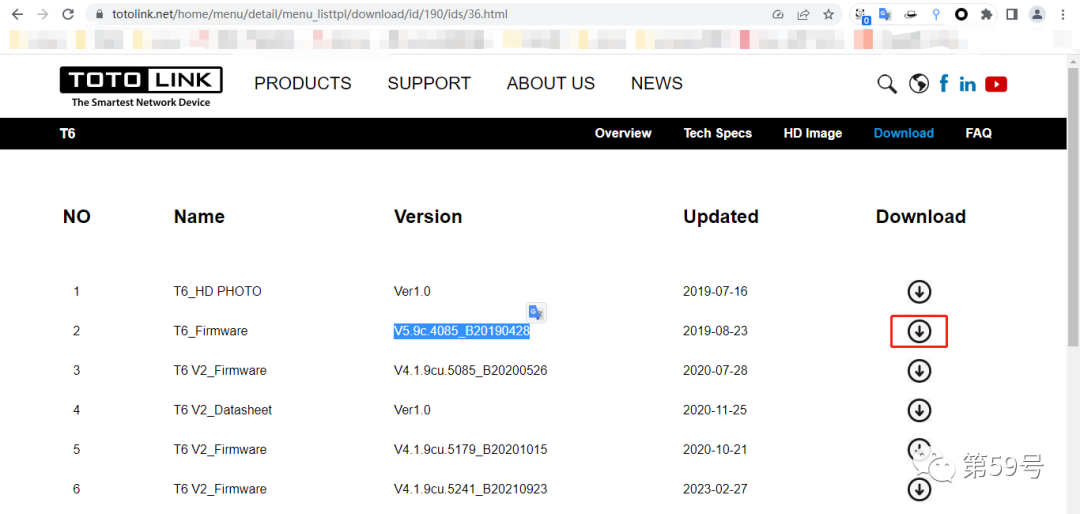Click version V4.1.9cu.5085_B20200526
This screenshot has height=514, width=1080.
[470, 371]
